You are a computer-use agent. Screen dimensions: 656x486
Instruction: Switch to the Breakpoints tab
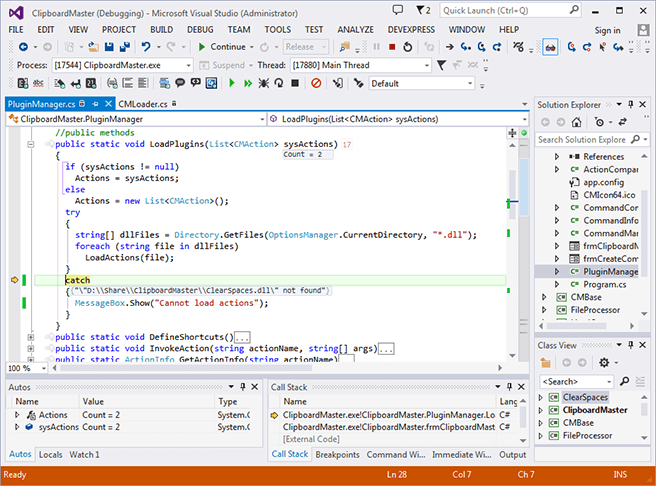[x=337, y=454]
